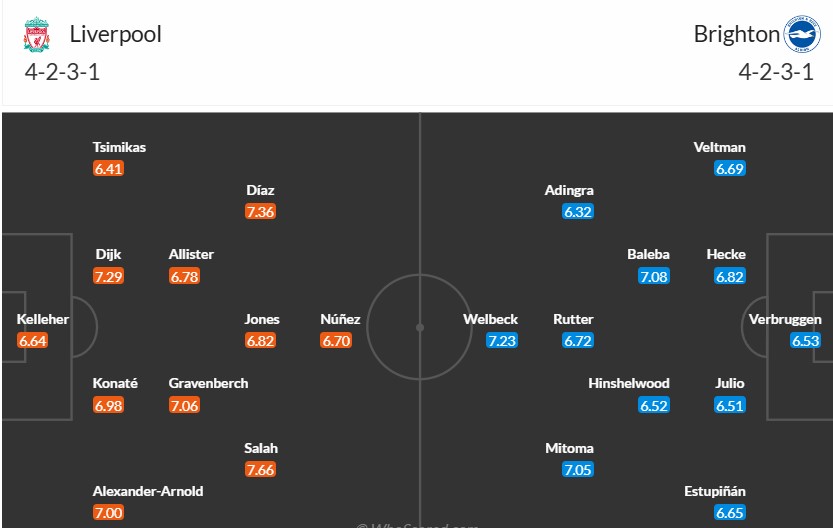Select Núñez player name
The width and height of the screenshot is (833, 528).
[340, 319]
